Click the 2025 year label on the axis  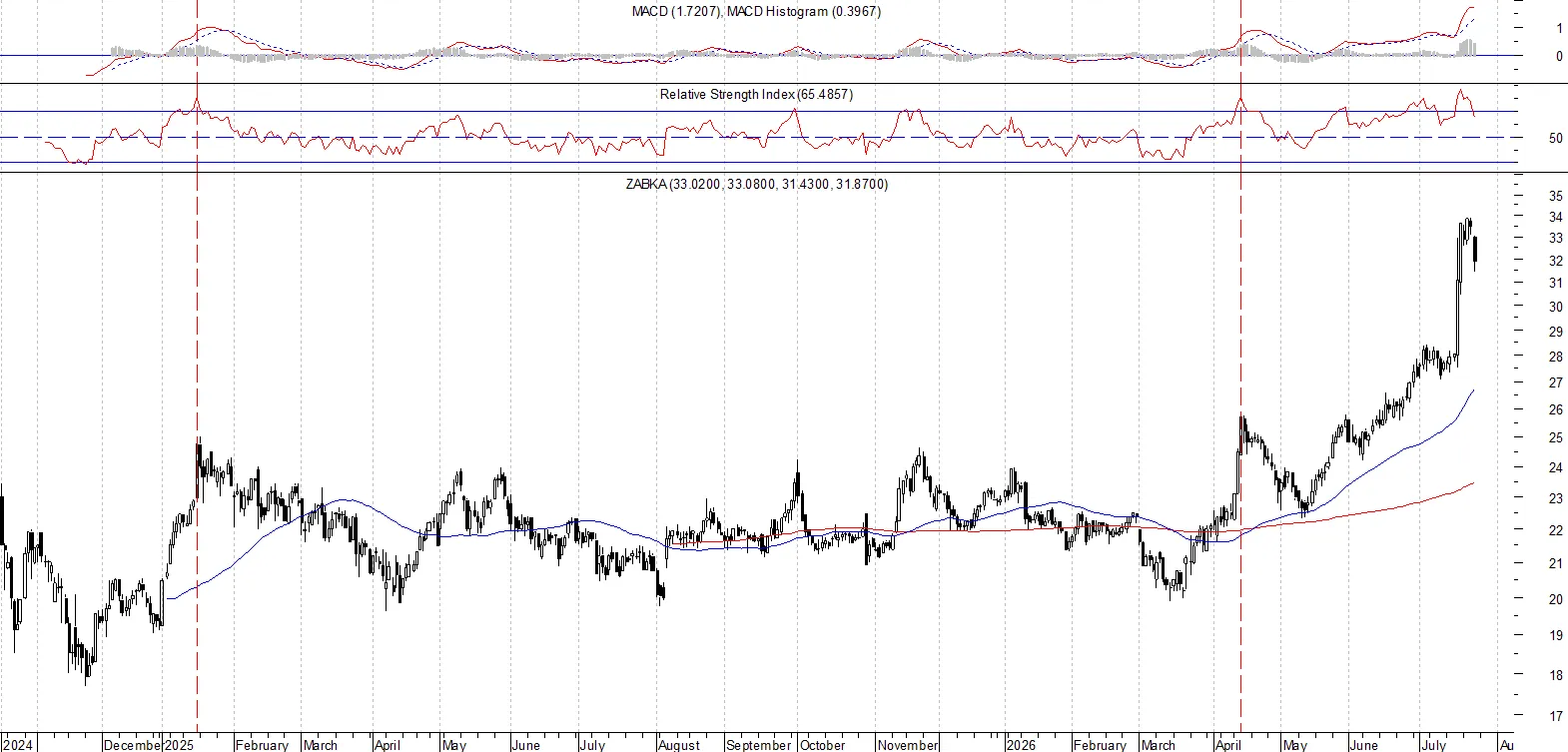[x=180, y=745]
